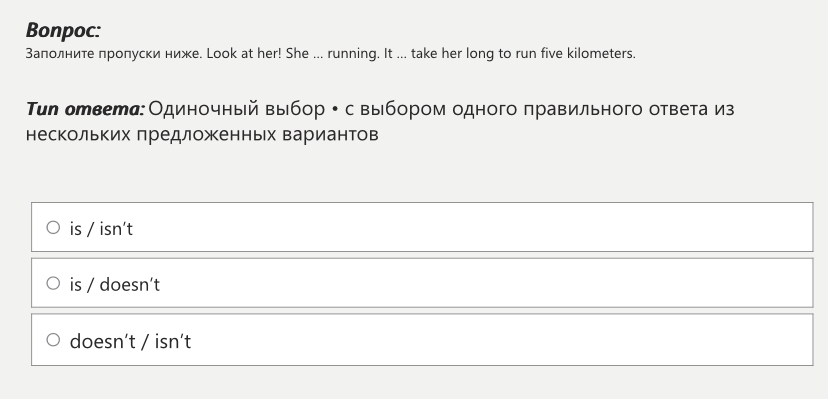Image resolution: width=828 pixels, height=399 pixels.
Task: Click the "is / isn't" answer label text
Action: click(101, 229)
